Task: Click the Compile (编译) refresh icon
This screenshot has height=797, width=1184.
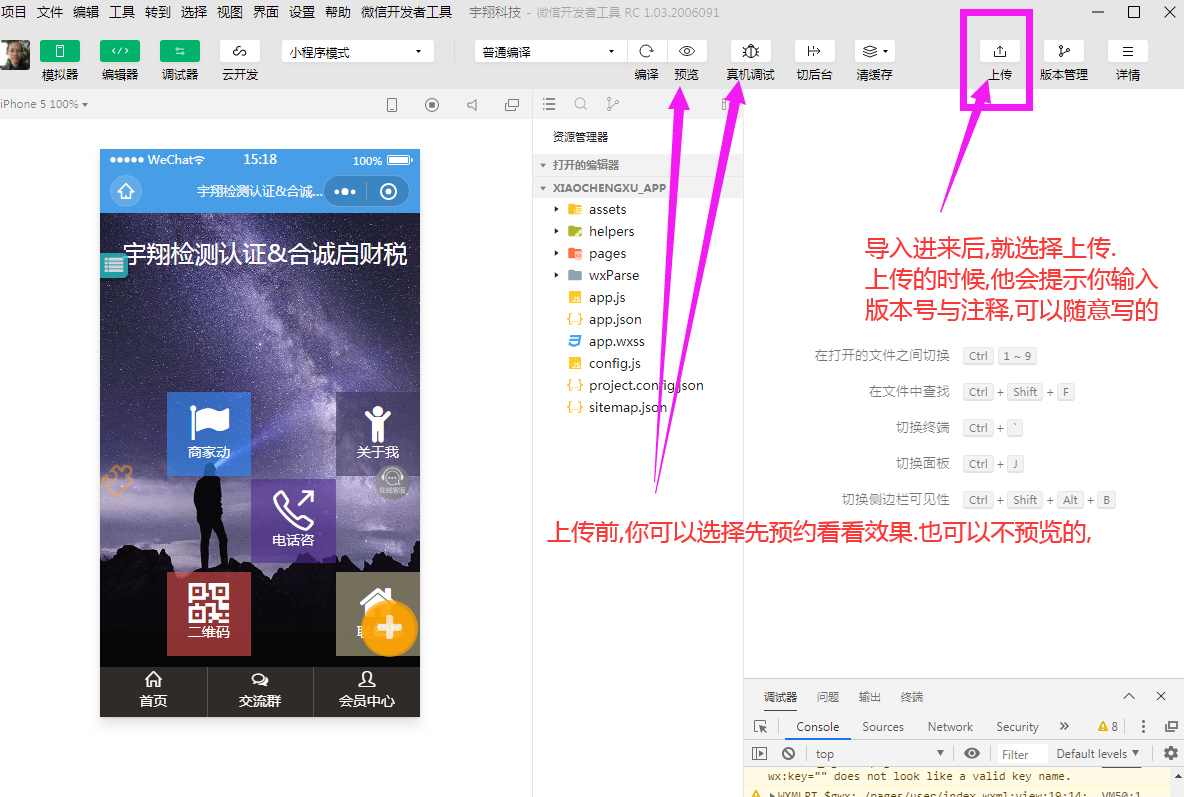Action: 646,52
